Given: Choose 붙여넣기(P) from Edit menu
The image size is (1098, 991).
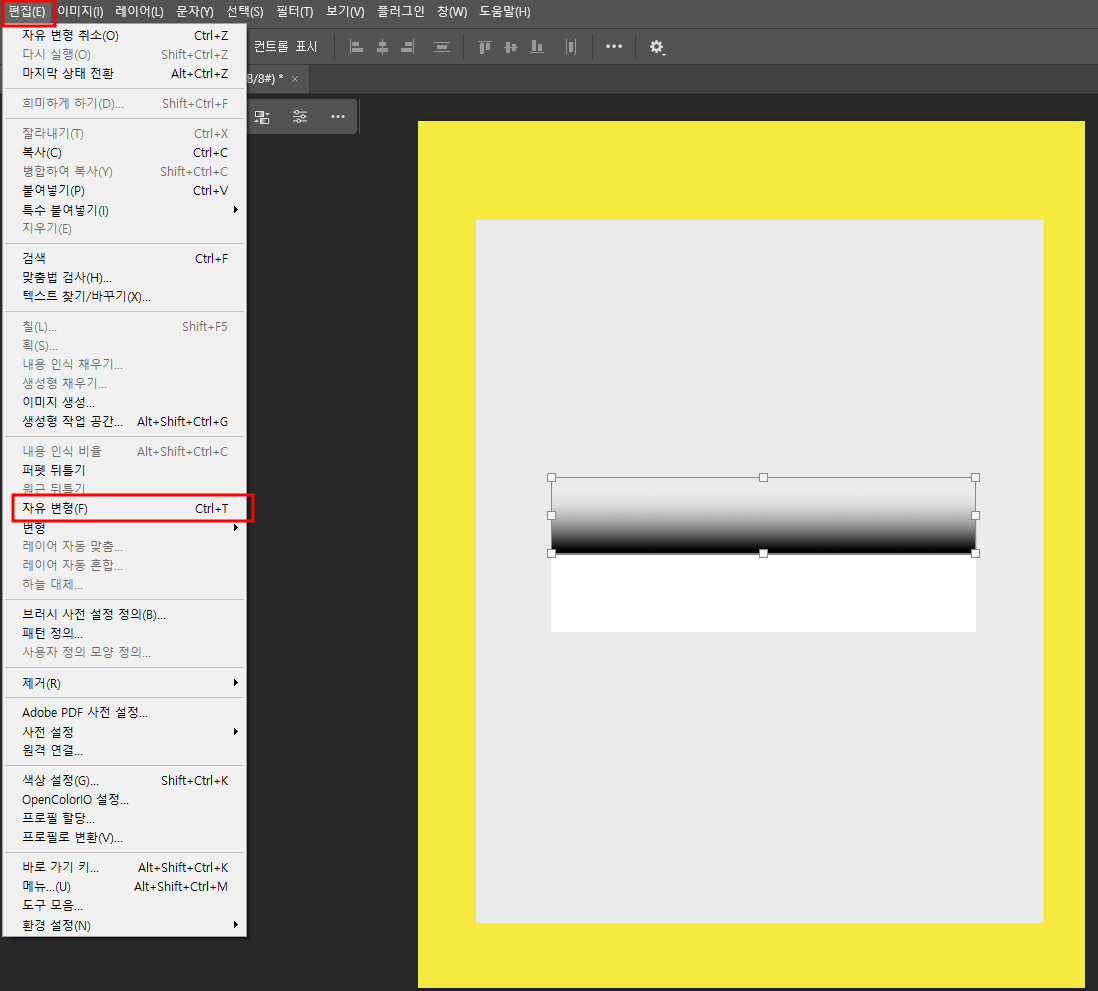Looking at the screenshot, I should (125, 190).
